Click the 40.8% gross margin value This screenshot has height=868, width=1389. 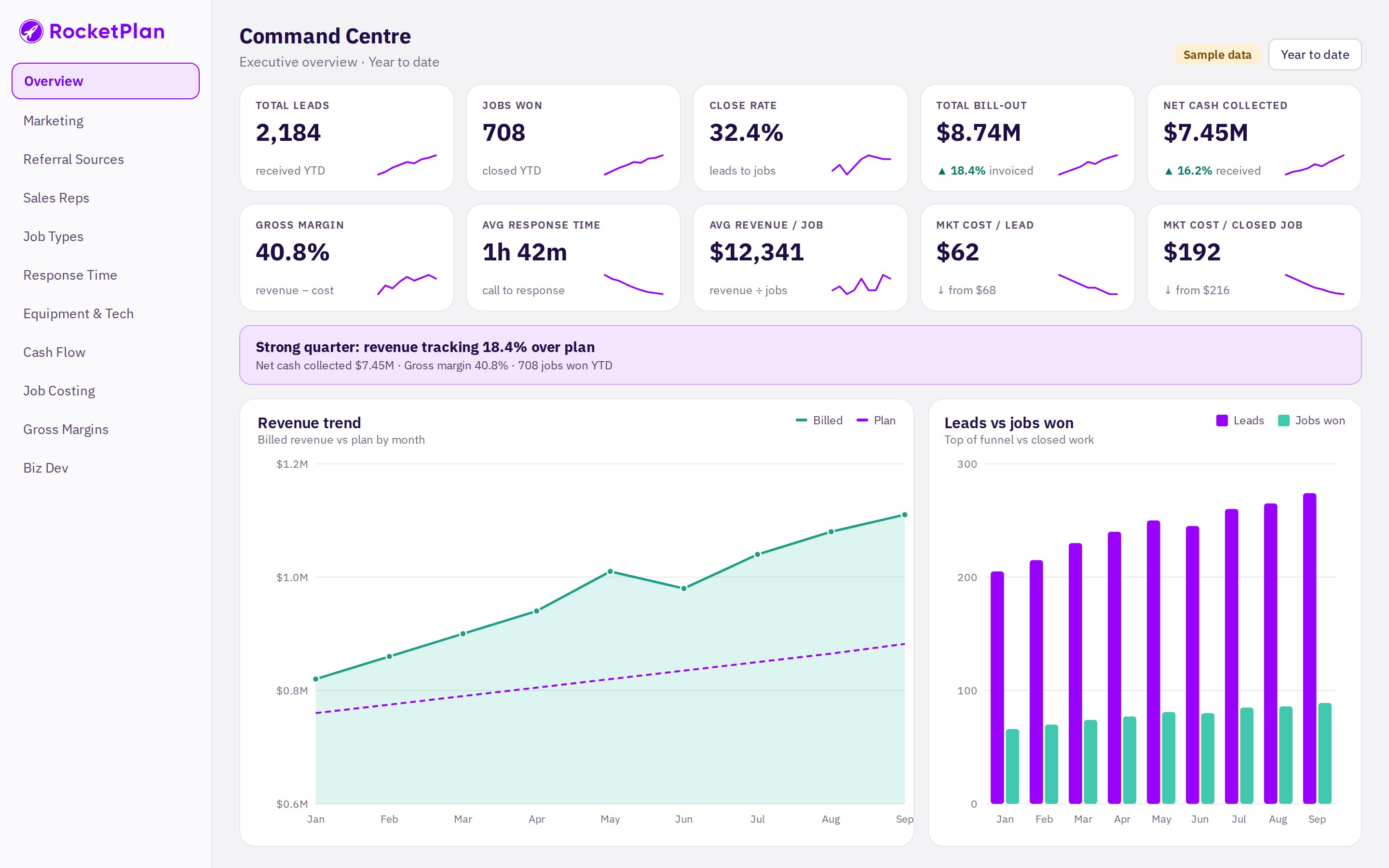292,252
